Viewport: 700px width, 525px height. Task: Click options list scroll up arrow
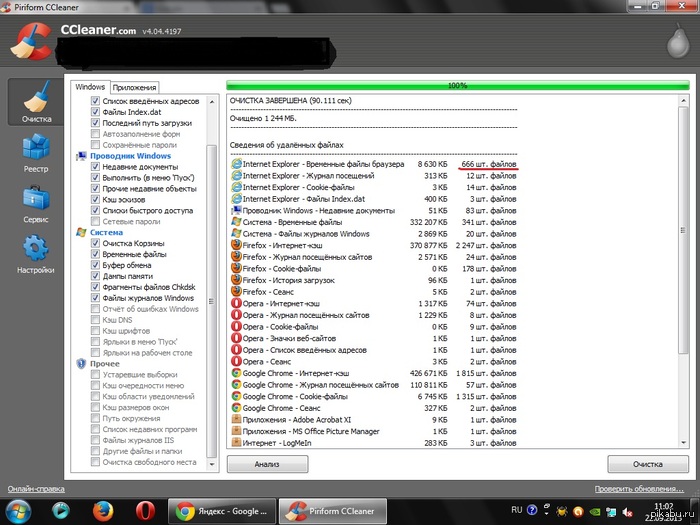coord(212,102)
